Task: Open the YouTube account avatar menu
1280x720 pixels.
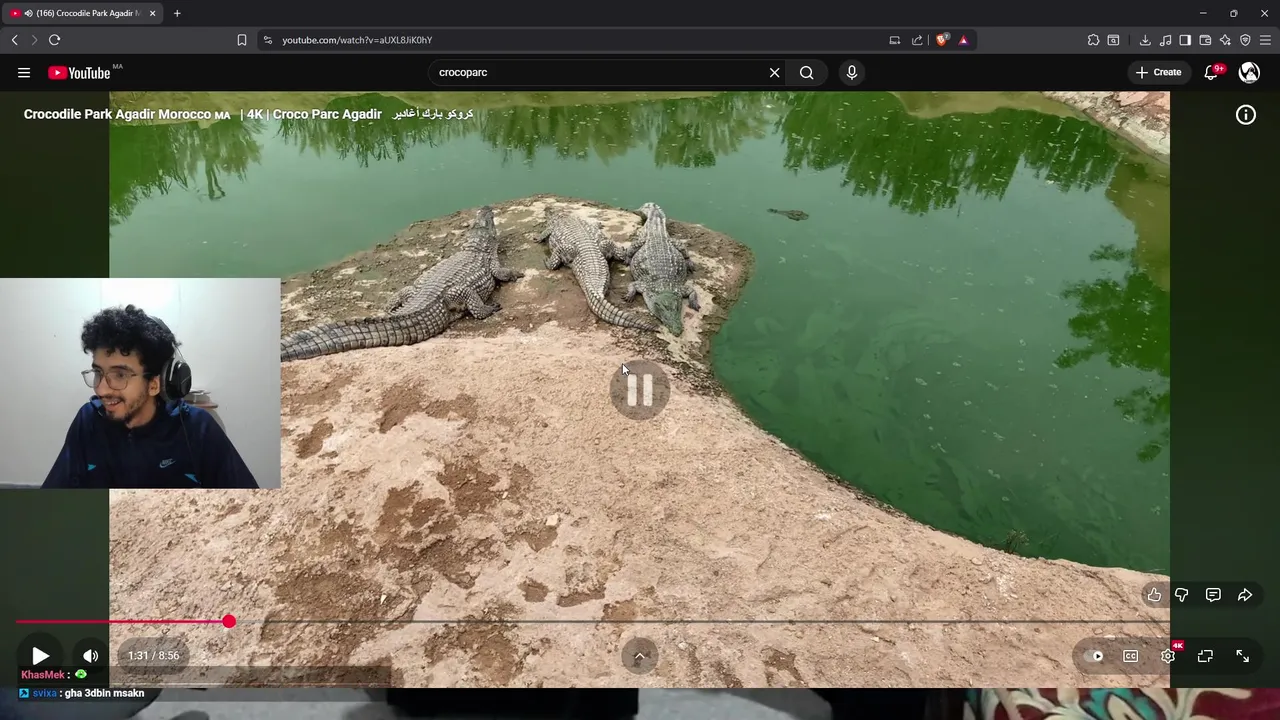Action: pos(1249,72)
